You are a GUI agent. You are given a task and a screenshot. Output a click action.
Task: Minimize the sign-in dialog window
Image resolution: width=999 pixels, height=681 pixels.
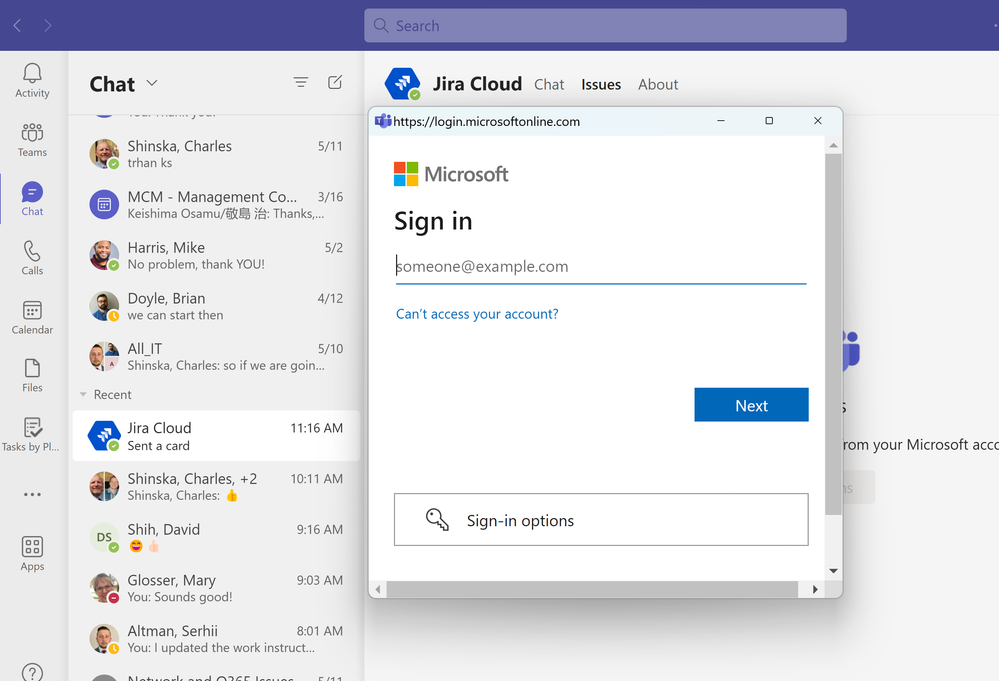(x=721, y=120)
